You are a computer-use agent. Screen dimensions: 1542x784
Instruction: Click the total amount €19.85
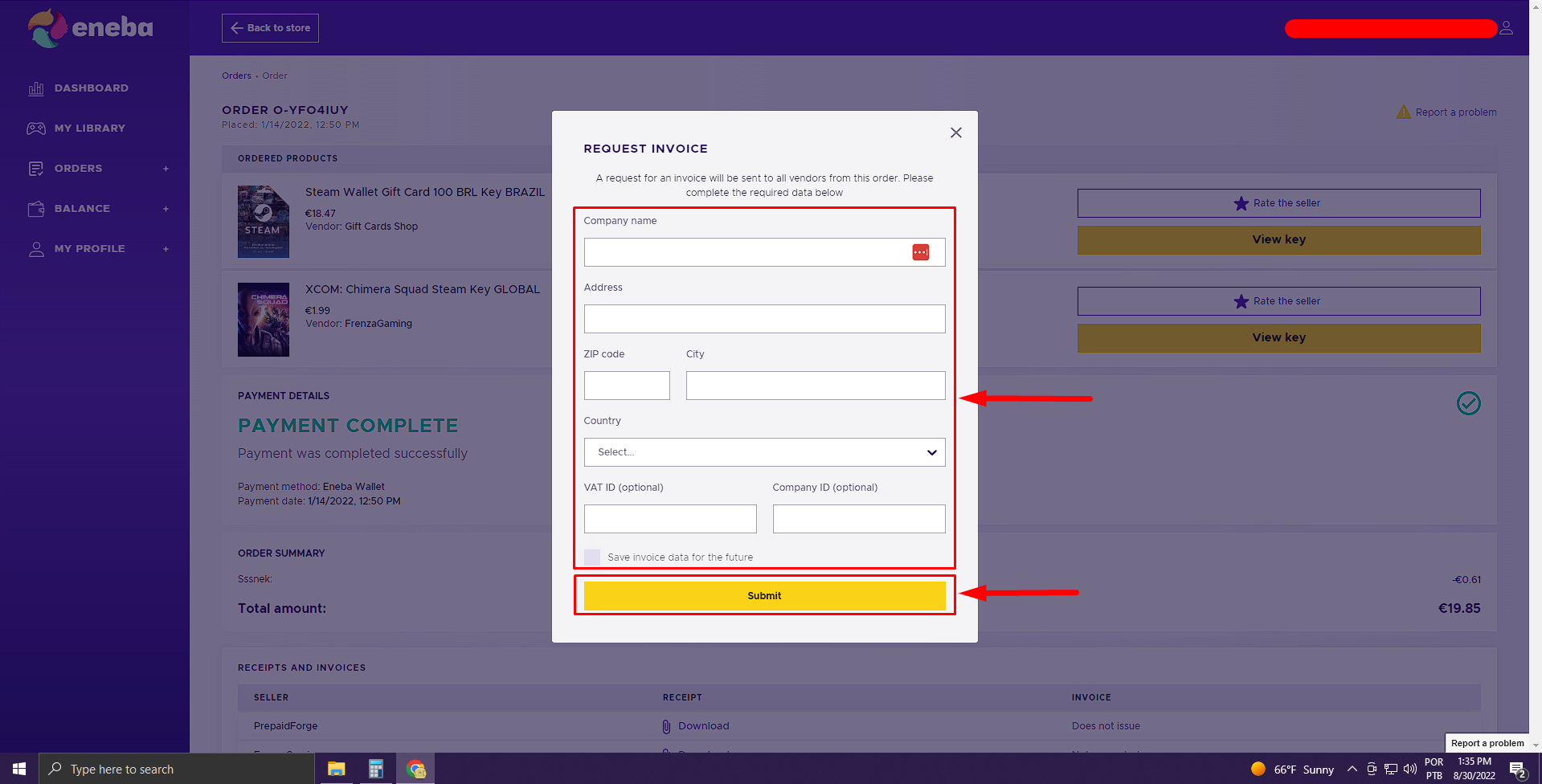coord(1459,609)
